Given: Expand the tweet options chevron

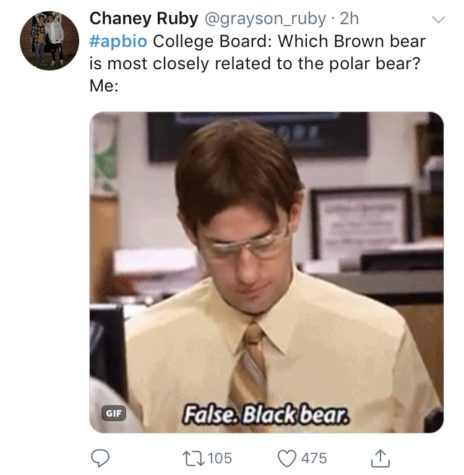Looking at the screenshot, I should pos(438,20).
